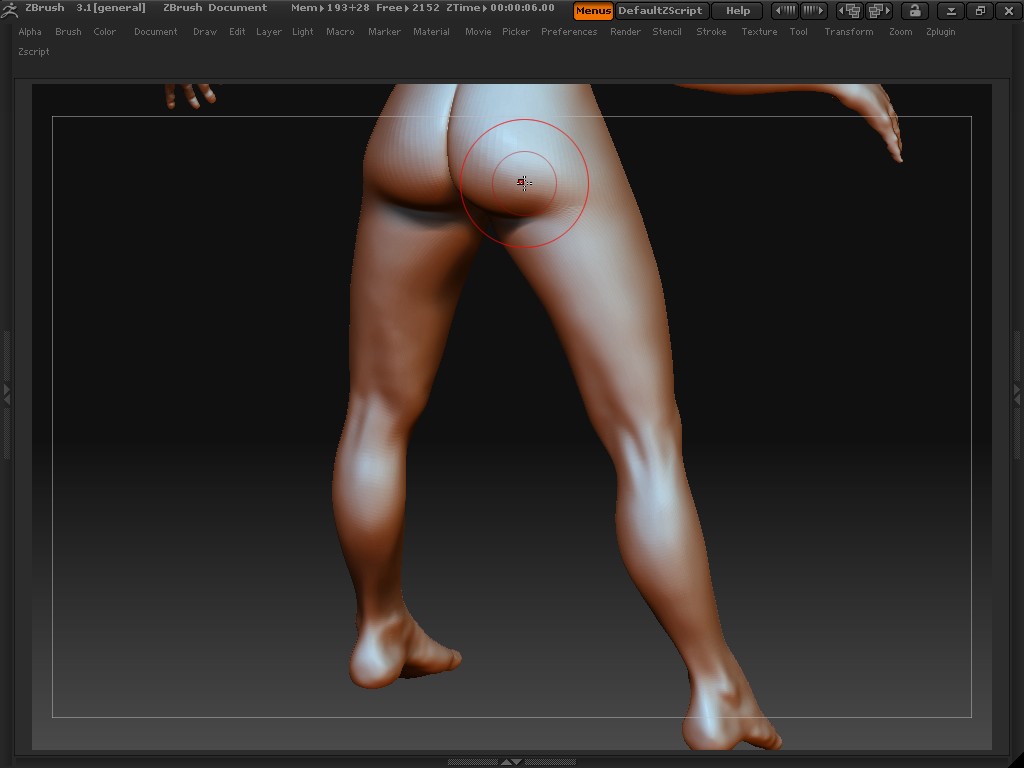Load next user interface layout
This screenshot has height=768, width=1024.
click(878, 10)
